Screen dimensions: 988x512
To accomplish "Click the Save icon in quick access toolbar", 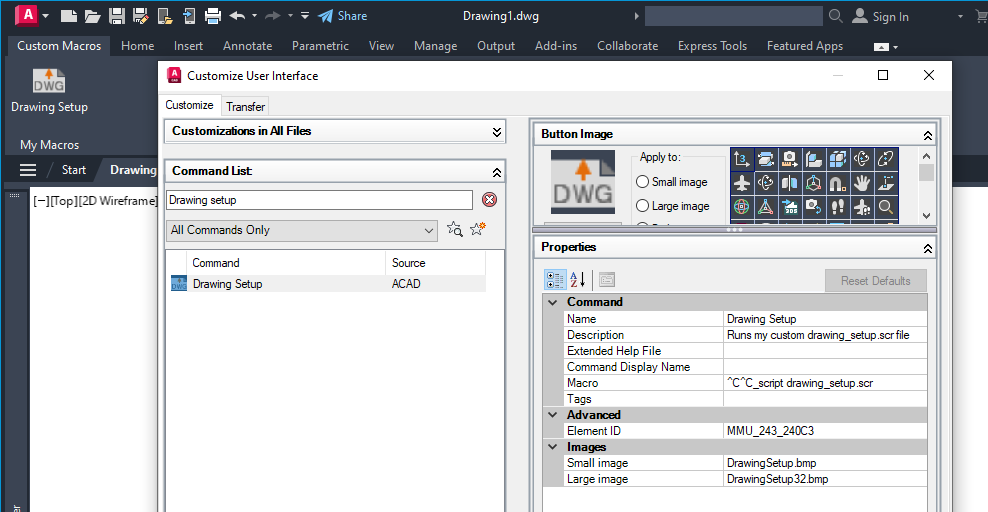I will click(x=117, y=16).
